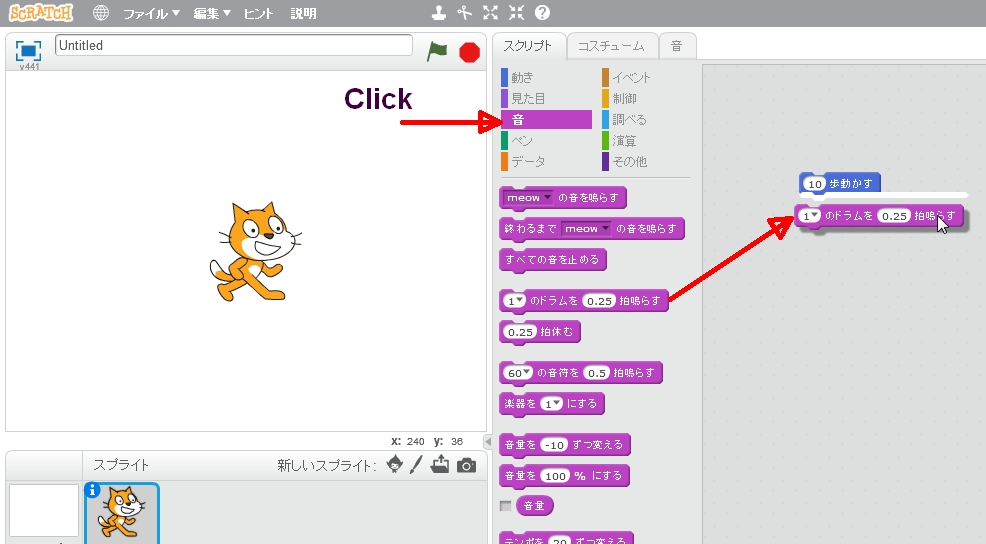The width and height of the screenshot is (986, 544).
Task: Select the 見た目 block category
Action: pos(546,98)
